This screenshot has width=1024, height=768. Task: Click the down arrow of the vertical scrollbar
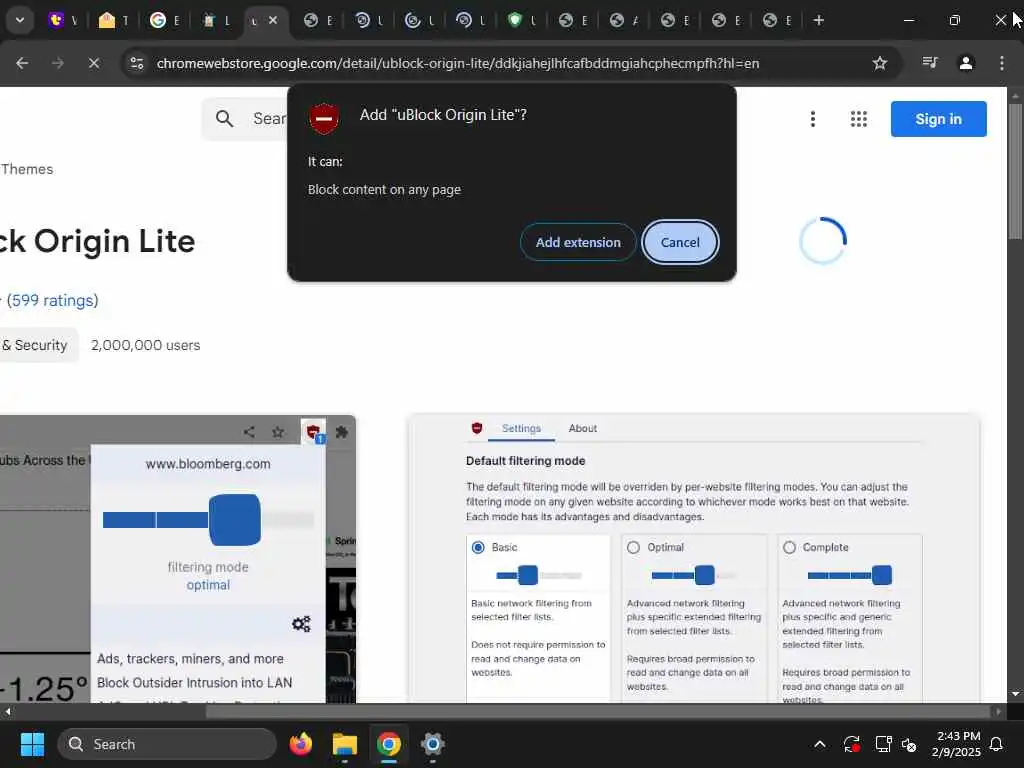pyautogui.click(x=1015, y=694)
